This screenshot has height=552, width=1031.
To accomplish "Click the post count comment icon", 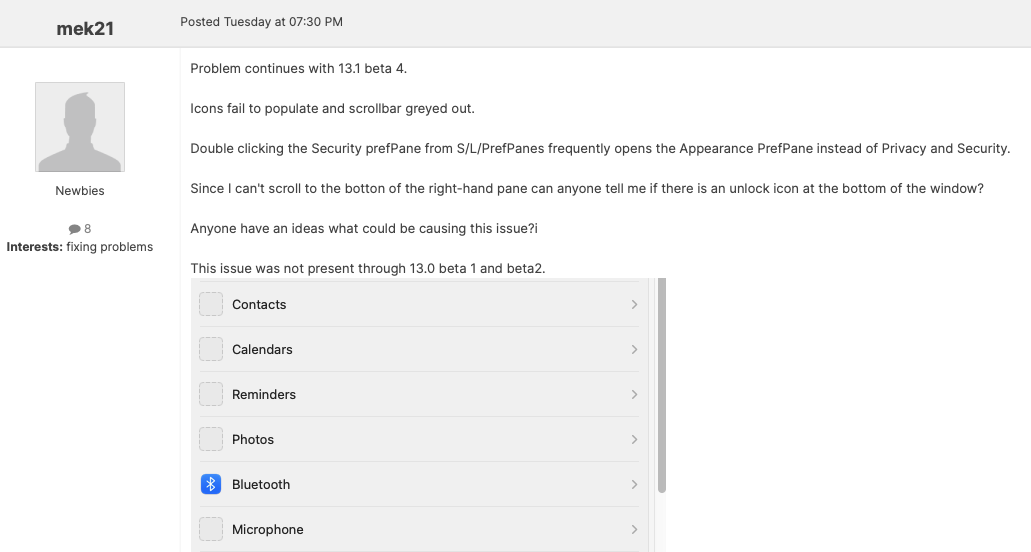I will tap(74, 229).
